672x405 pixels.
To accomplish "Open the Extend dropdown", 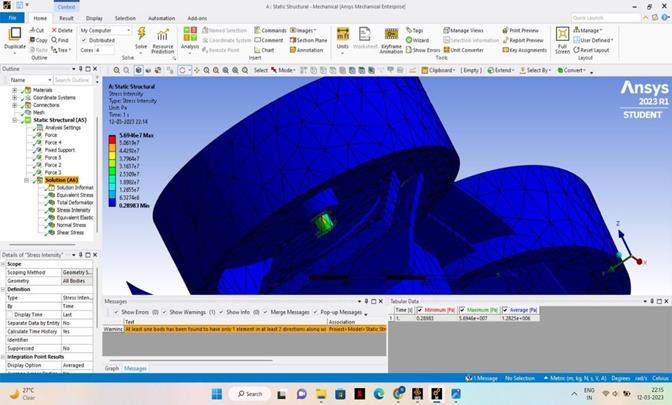I will (501, 70).
